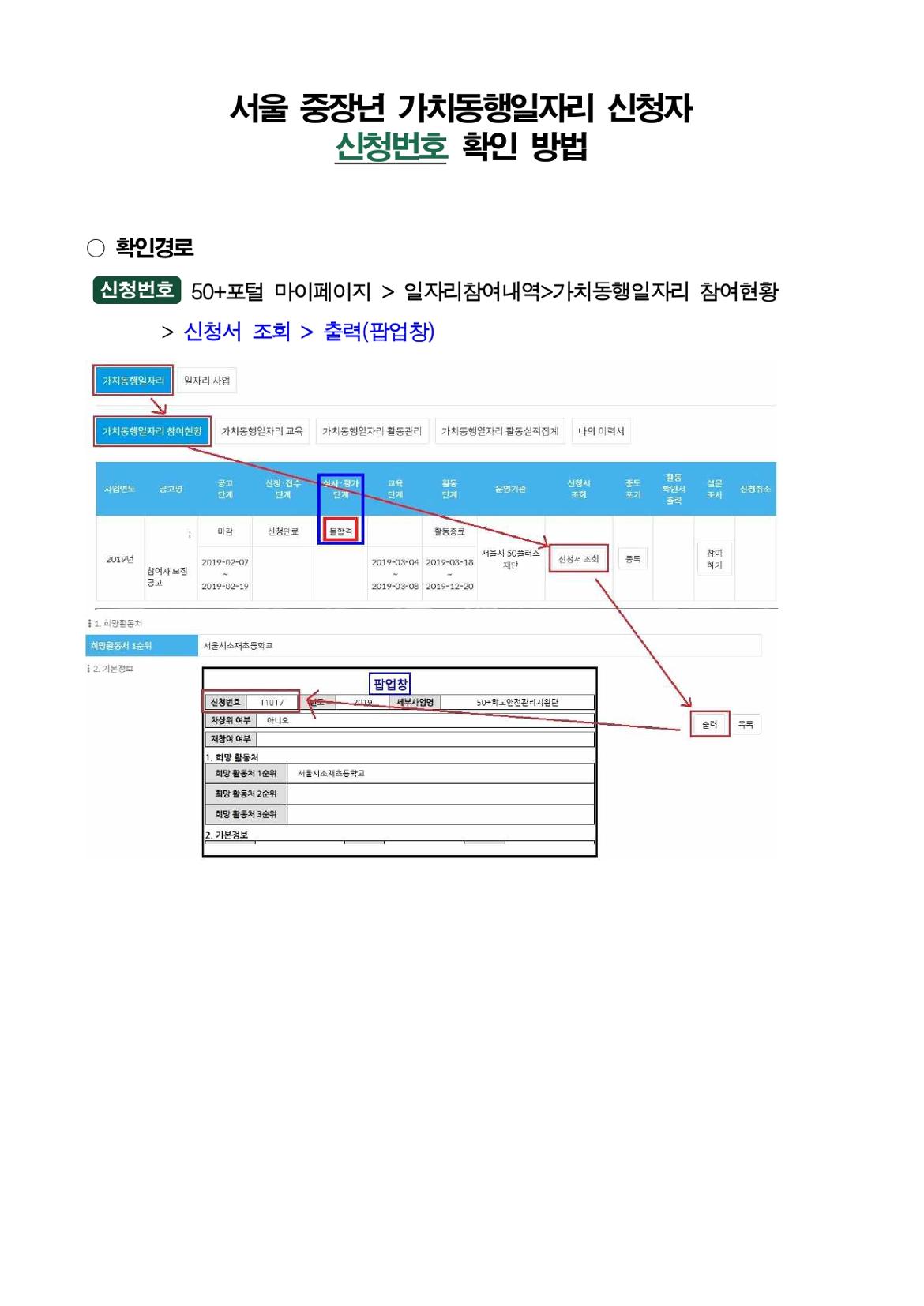Click the 사업연도 column header
This screenshot has height=1306, width=924.
(120, 489)
